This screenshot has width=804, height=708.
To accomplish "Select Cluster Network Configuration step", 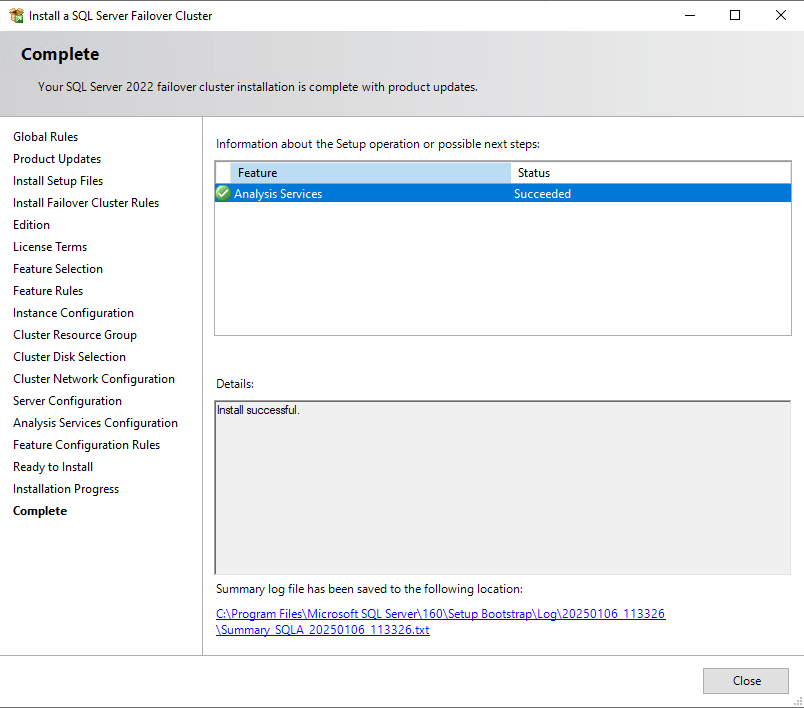I will point(94,379).
